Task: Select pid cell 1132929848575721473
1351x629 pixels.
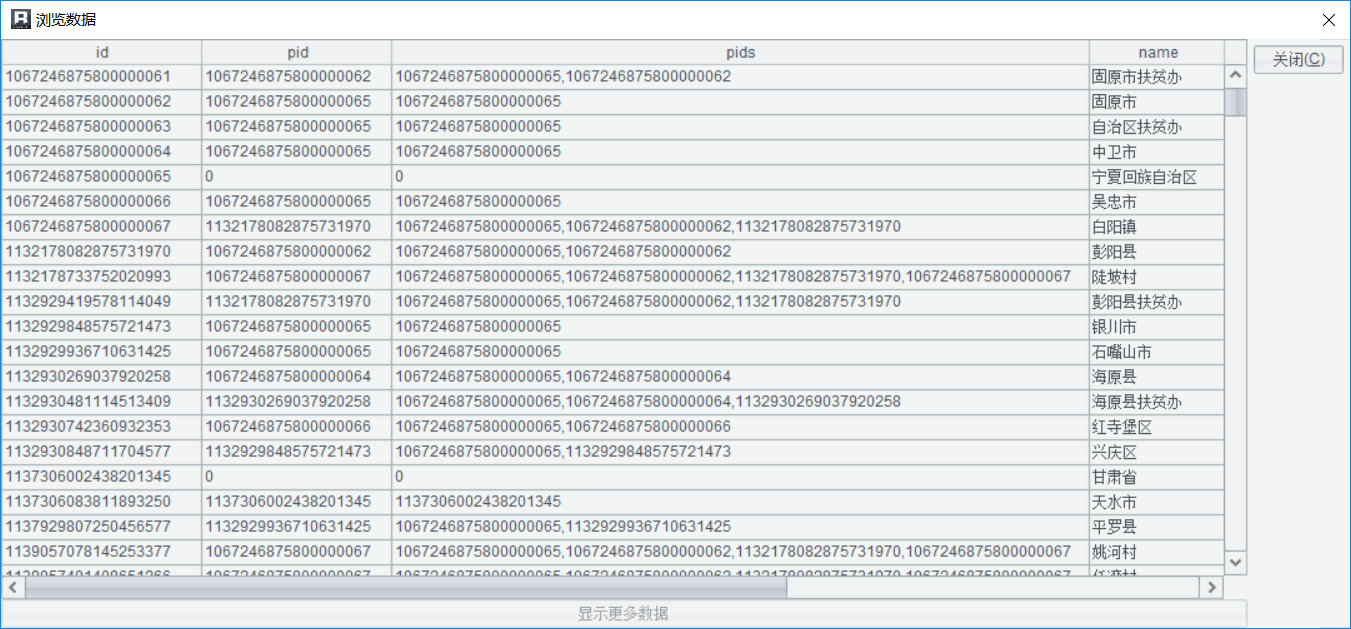Action: 297,452
